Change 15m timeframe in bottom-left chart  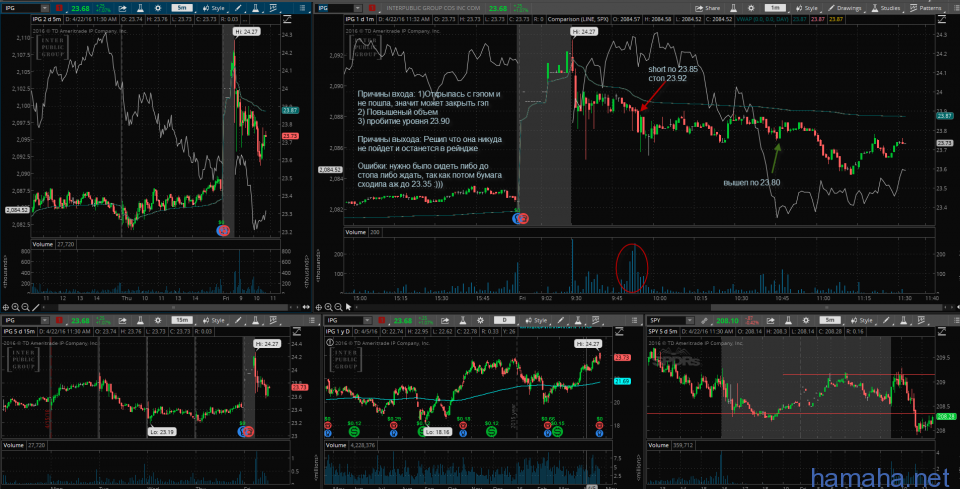click(182, 321)
